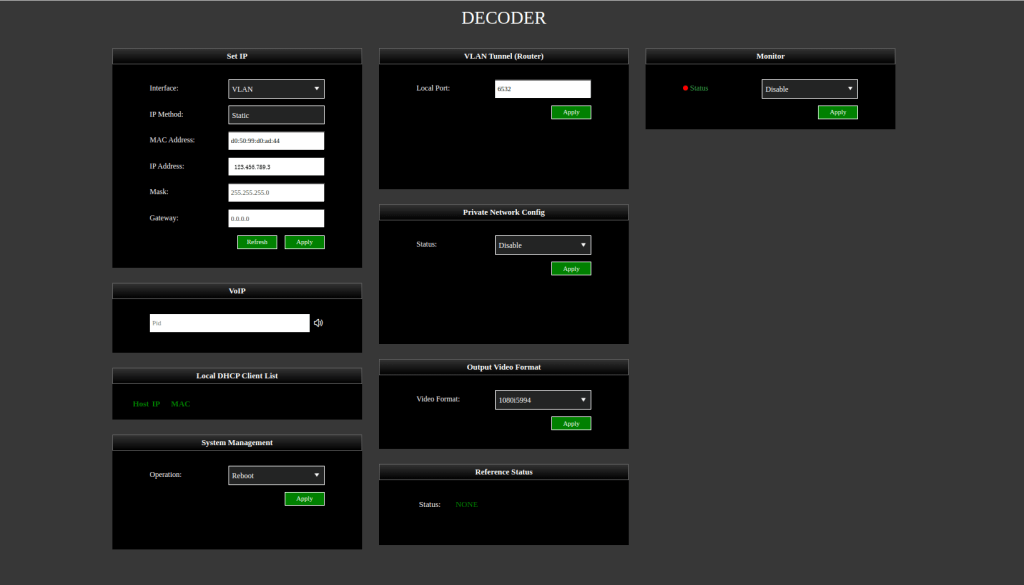The height and width of the screenshot is (585, 1024).
Task: Open the Interface dropdown set to VLAN
Action: [276, 89]
